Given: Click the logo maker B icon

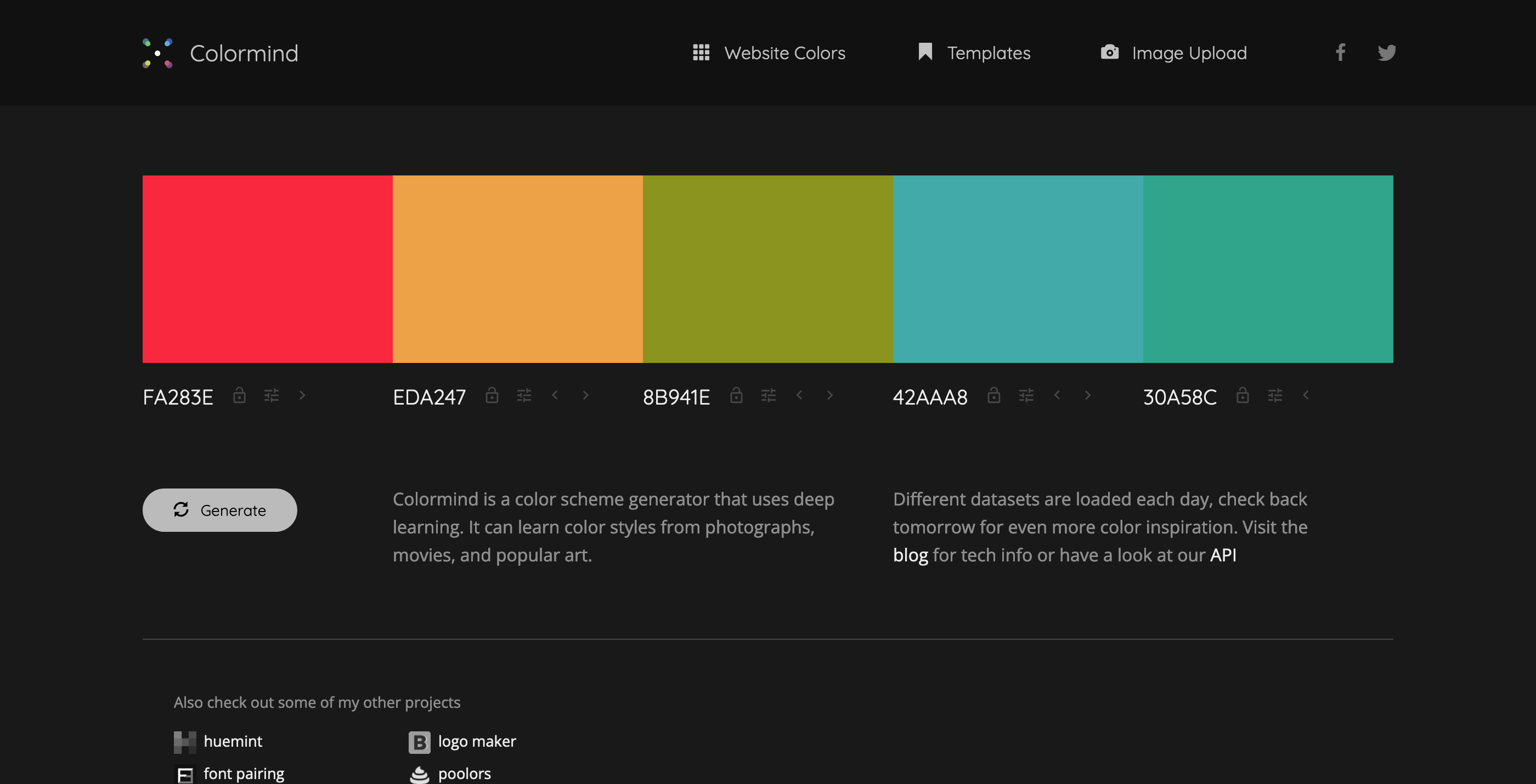Looking at the screenshot, I should tap(419, 742).
